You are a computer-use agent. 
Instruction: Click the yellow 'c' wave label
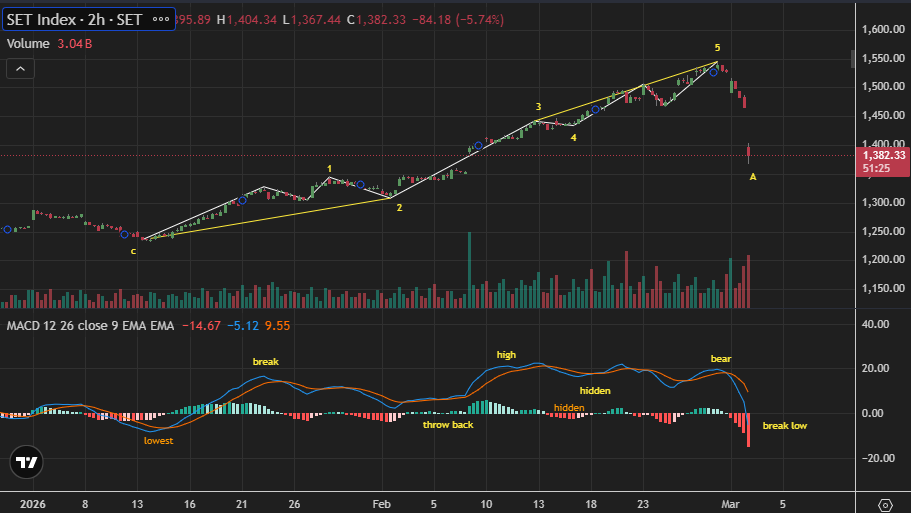coord(133,251)
